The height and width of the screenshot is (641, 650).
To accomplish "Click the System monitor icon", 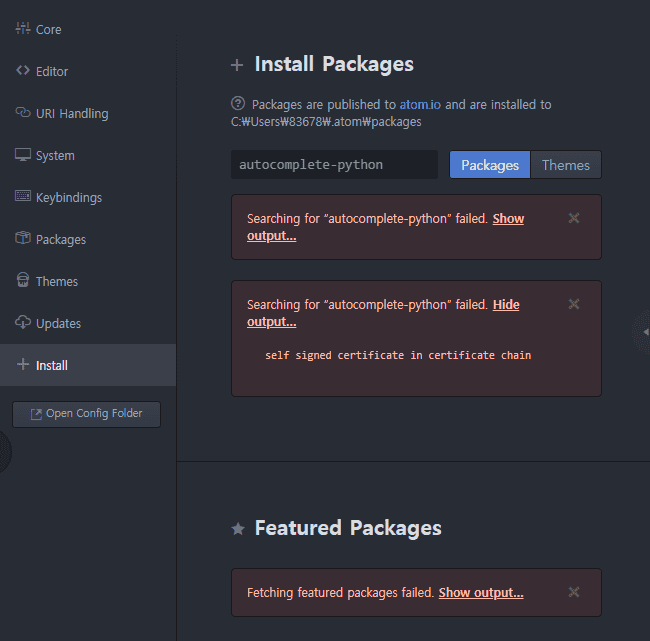I will point(23,155).
